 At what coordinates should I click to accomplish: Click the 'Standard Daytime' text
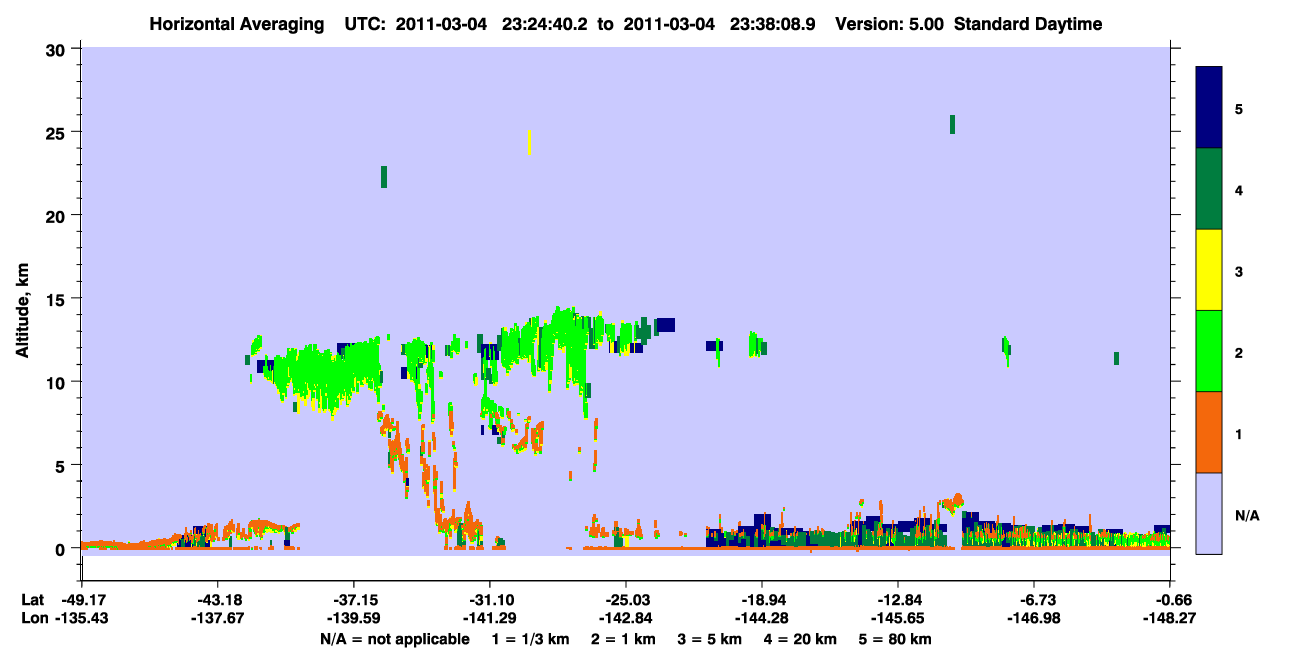pos(1028,24)
